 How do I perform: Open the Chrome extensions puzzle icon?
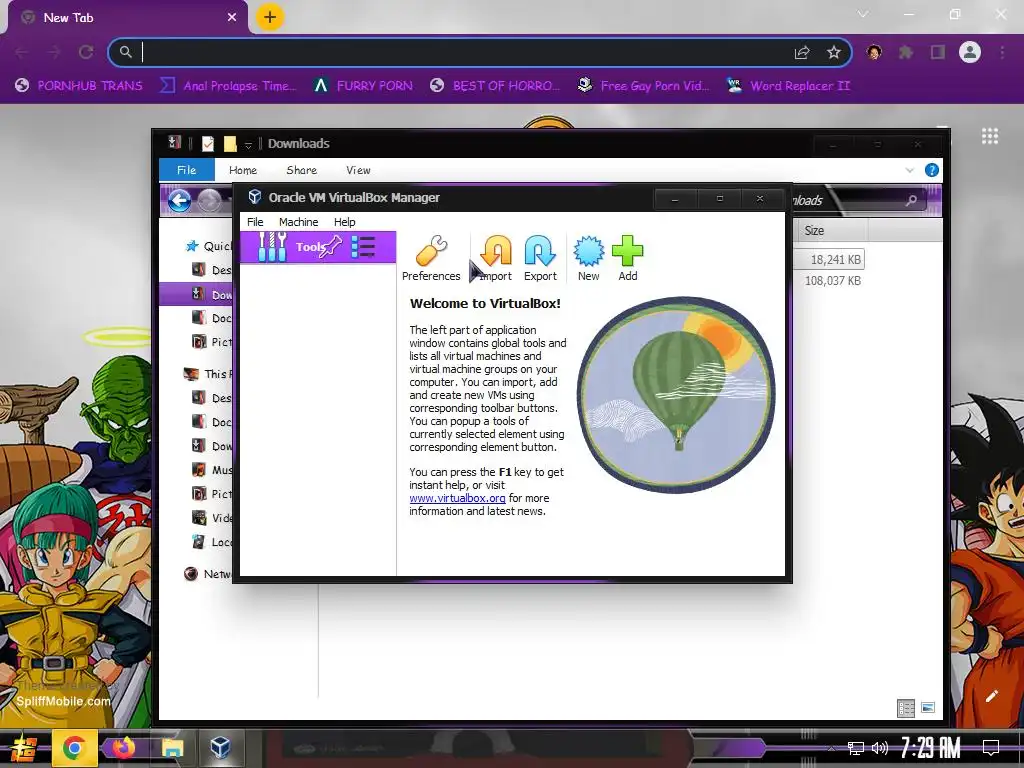[x=906, y=52]
